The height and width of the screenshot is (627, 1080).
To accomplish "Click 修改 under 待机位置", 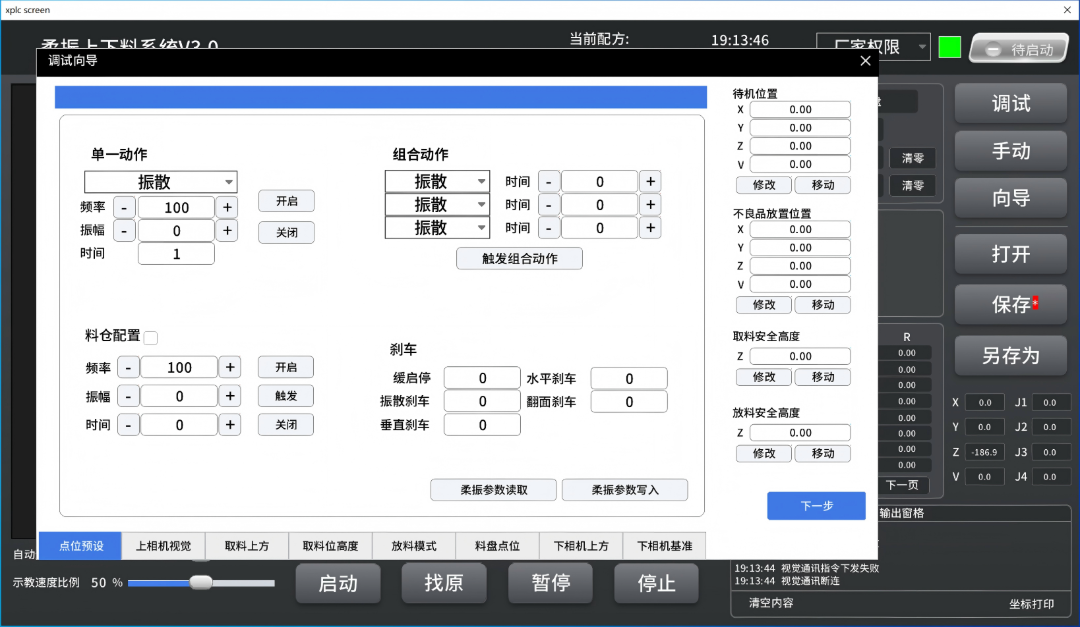I will click(x=764, y=185).
